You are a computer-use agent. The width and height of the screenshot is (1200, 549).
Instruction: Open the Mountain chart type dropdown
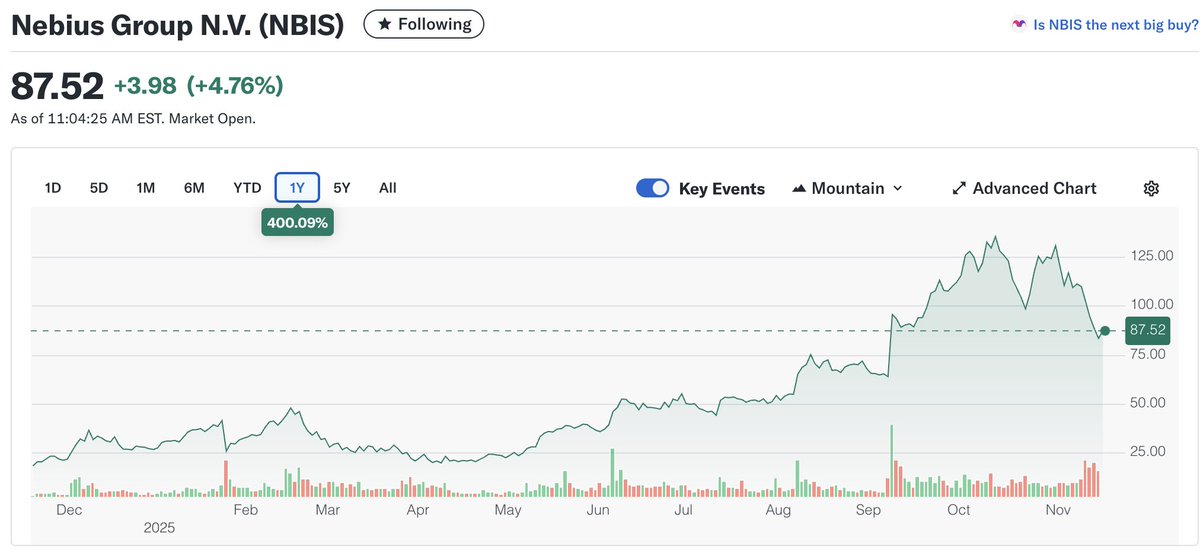[848, 188]
